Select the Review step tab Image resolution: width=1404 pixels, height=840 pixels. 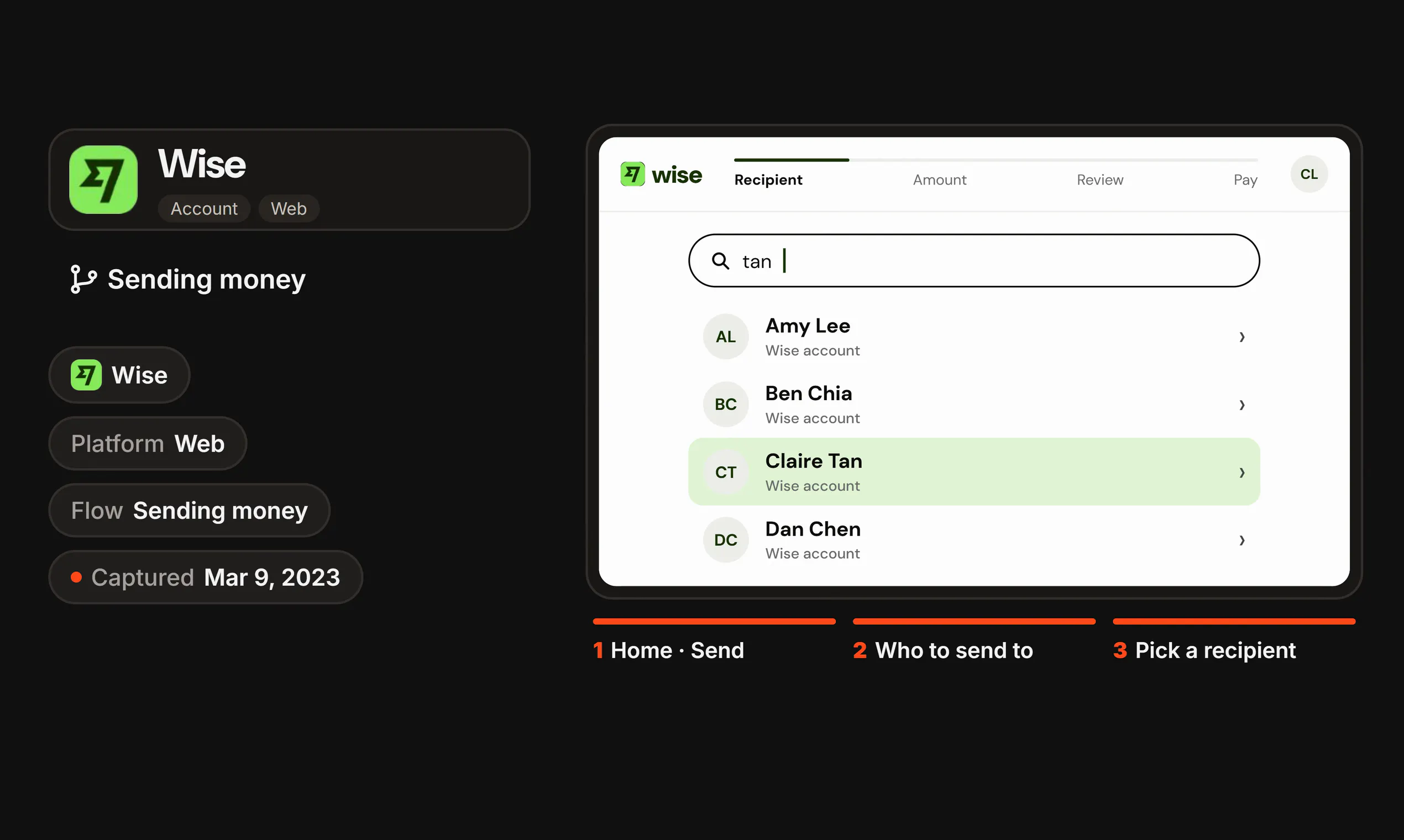[x=1099, y=180]
